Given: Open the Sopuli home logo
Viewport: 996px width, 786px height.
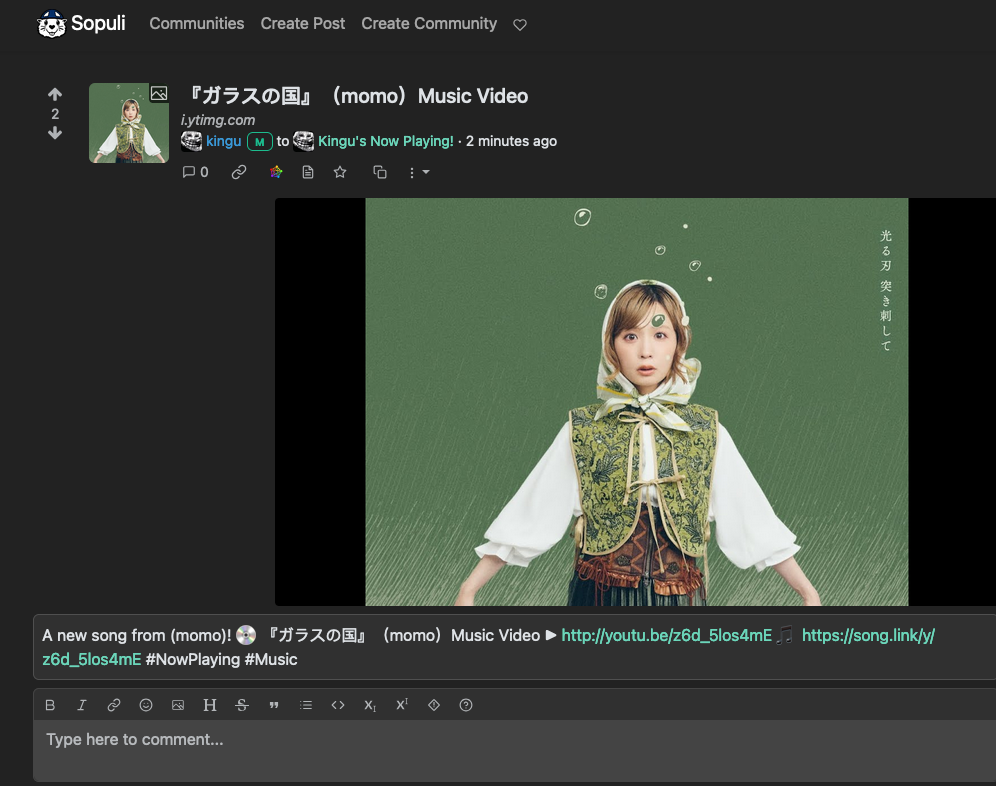Looking at the screenshot, I should coord(81,24).
